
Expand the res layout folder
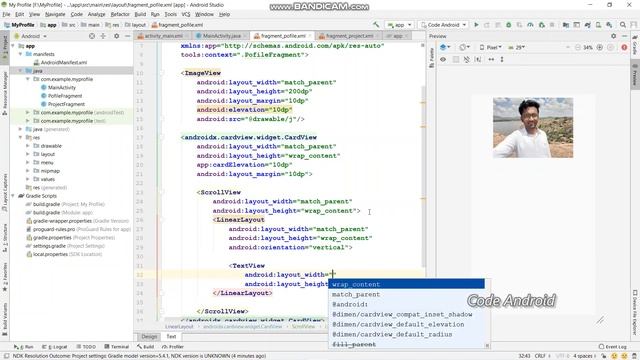[28, 154]
